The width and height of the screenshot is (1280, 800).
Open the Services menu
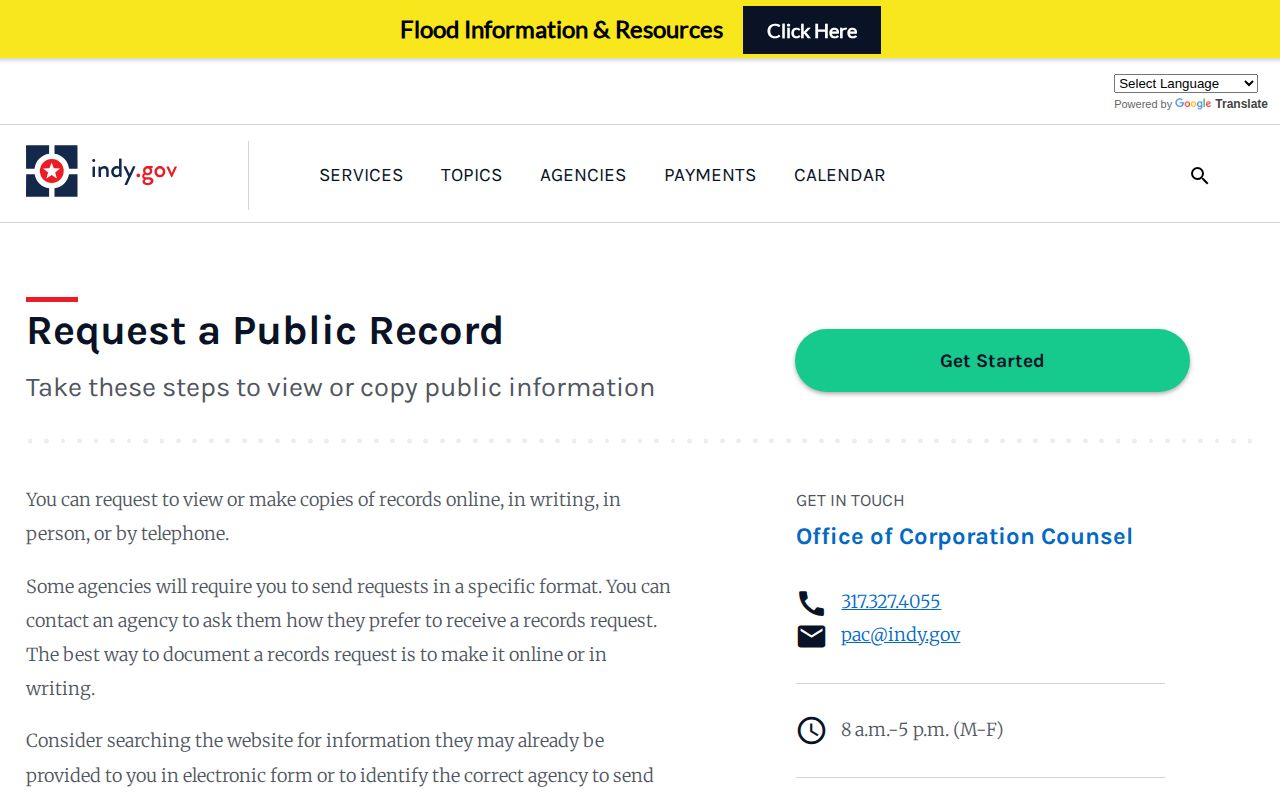coord(361,175)
